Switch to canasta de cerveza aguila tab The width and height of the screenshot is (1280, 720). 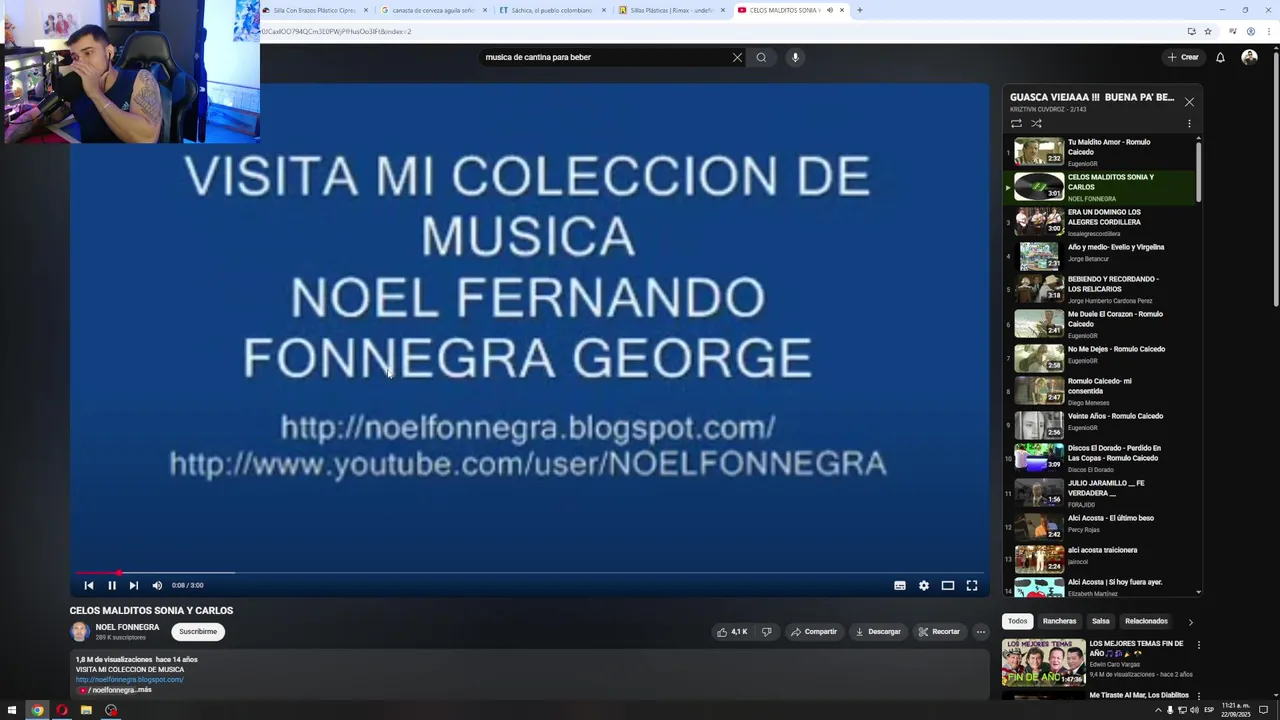pos(434,10)
